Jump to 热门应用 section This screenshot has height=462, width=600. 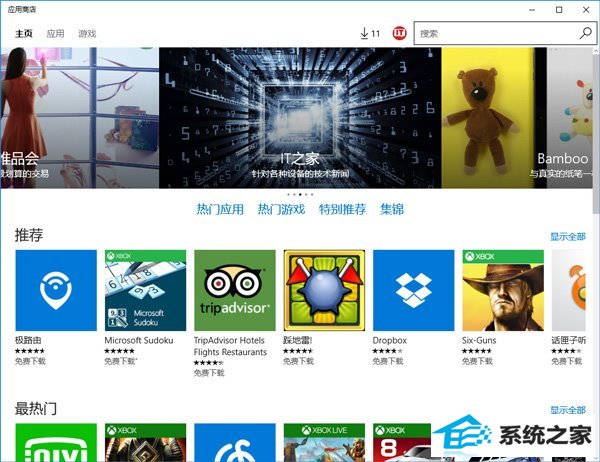pyautogui.click(x=220, y=209)
